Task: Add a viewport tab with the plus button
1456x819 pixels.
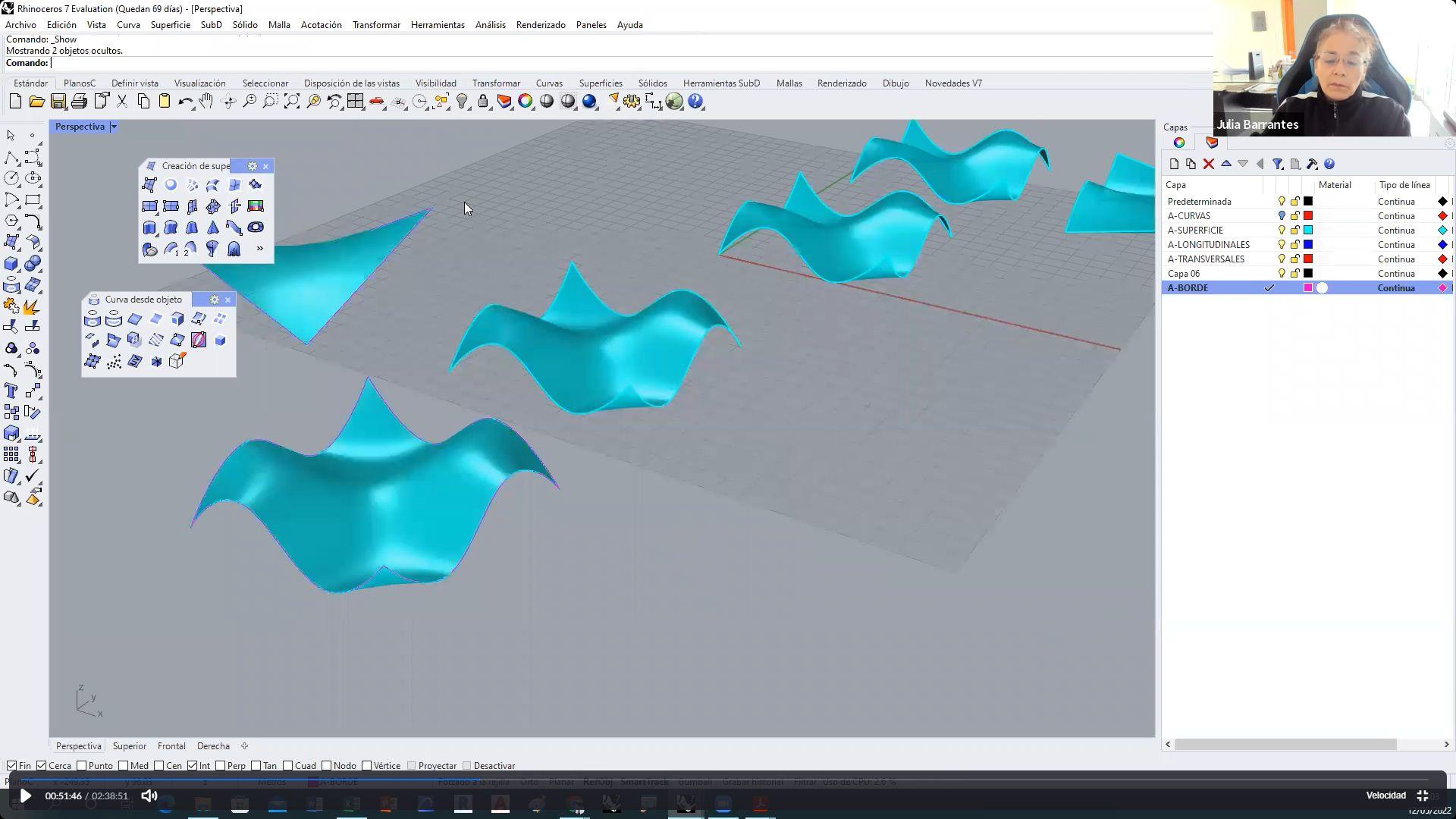Action: coord(244,746)
